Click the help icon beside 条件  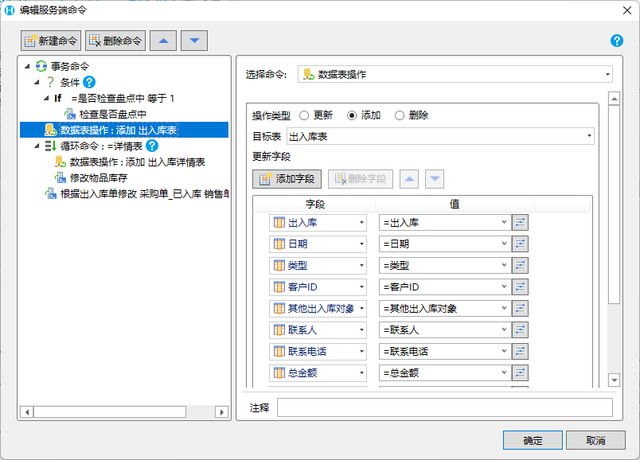pyautogui.click(x=89, y=82)
